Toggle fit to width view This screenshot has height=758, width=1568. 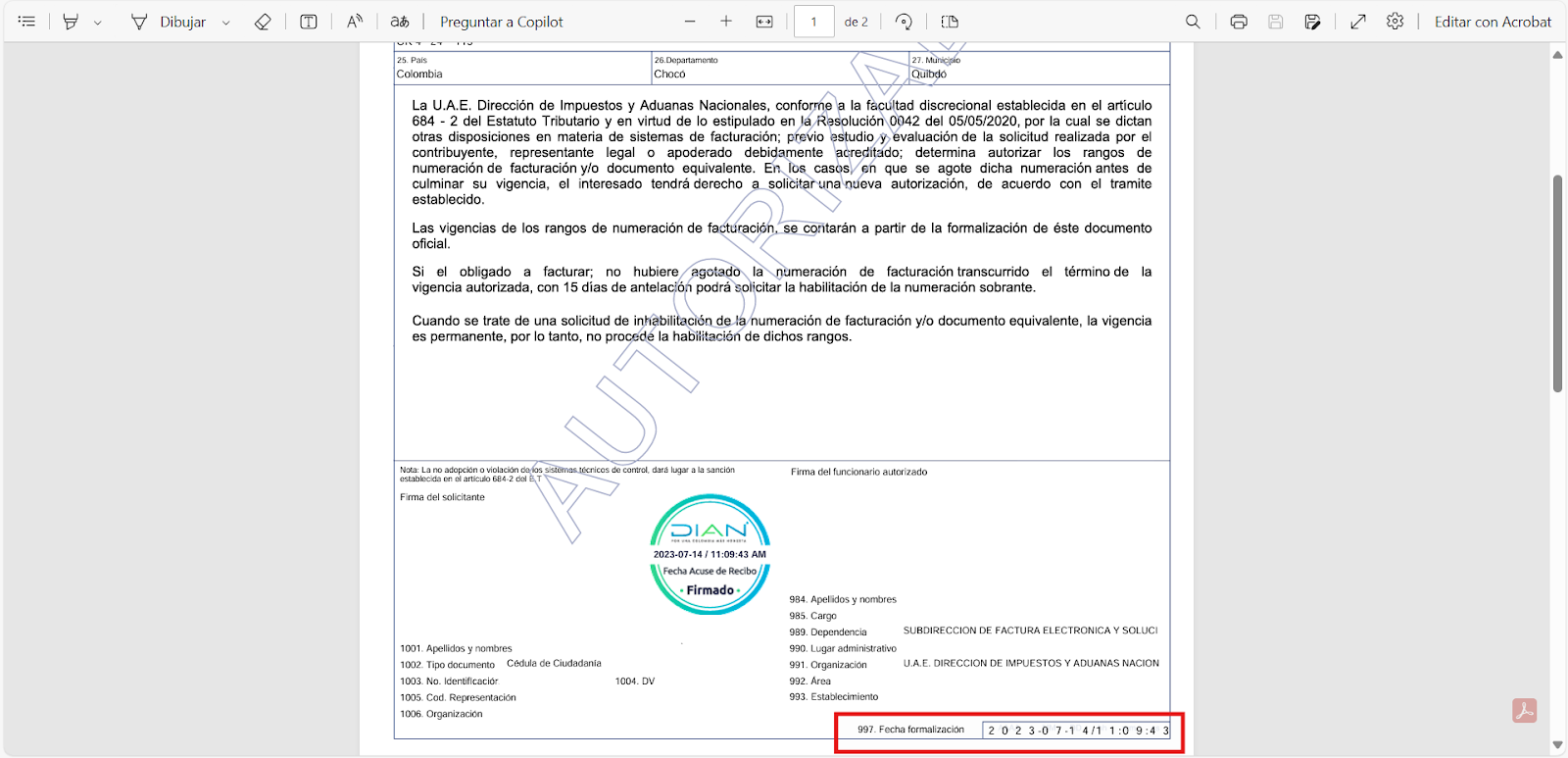pos(764,22)
